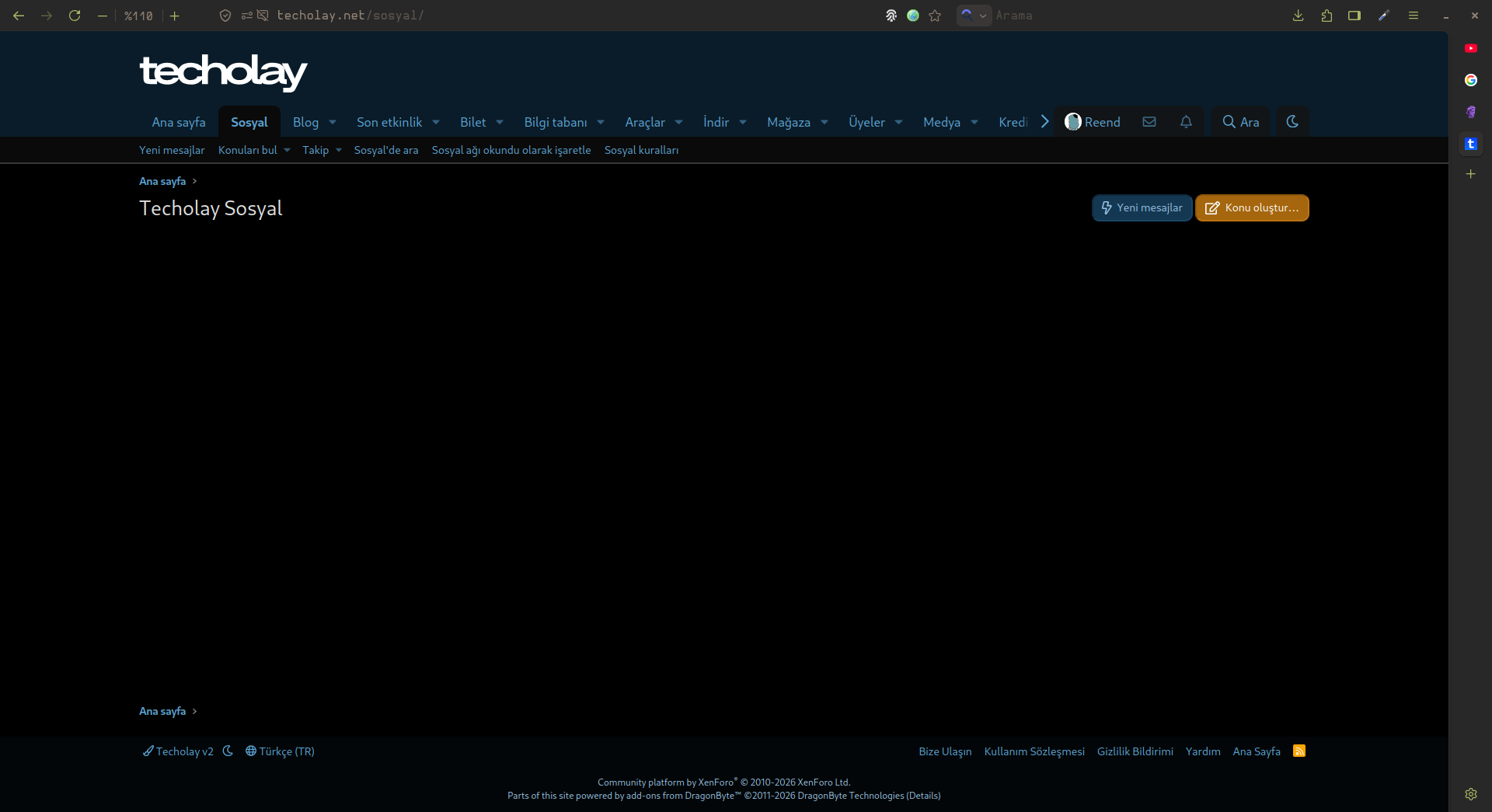Open DragonByte Details link in footer
1492x812 pixels.
[923, 796]
